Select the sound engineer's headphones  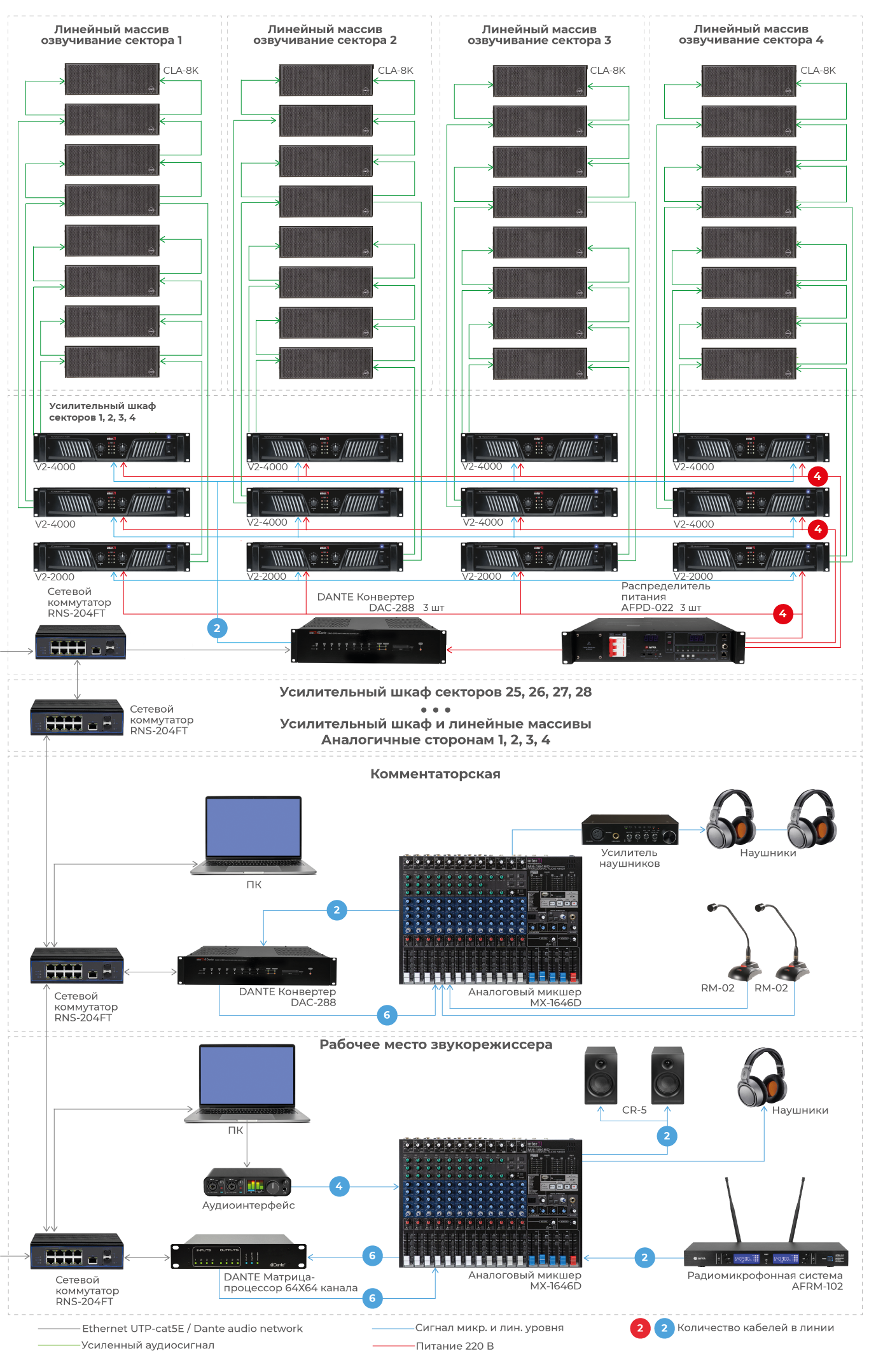tap(762, 1077)
